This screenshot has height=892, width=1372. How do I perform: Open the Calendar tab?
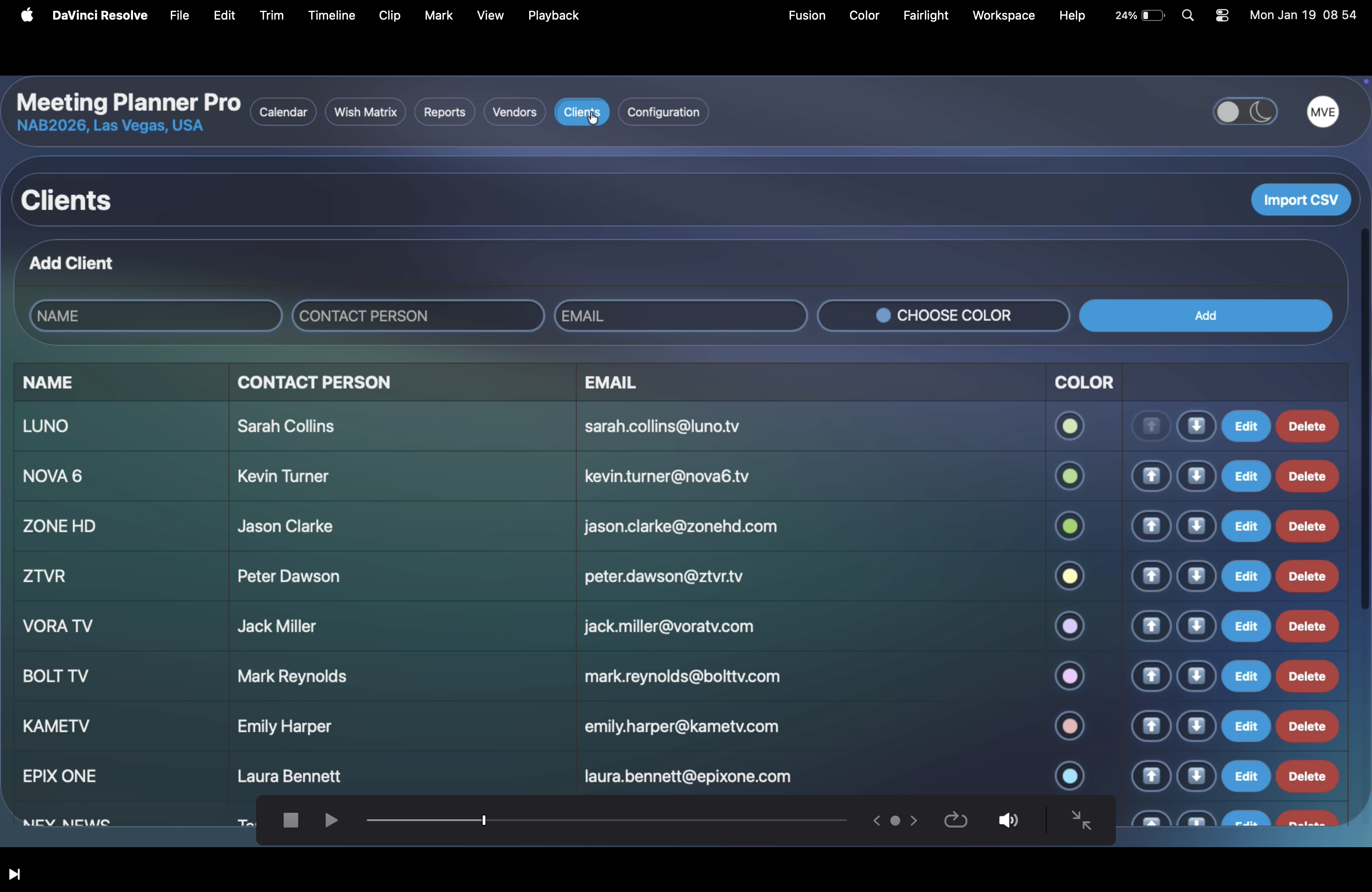pos(283,112)
